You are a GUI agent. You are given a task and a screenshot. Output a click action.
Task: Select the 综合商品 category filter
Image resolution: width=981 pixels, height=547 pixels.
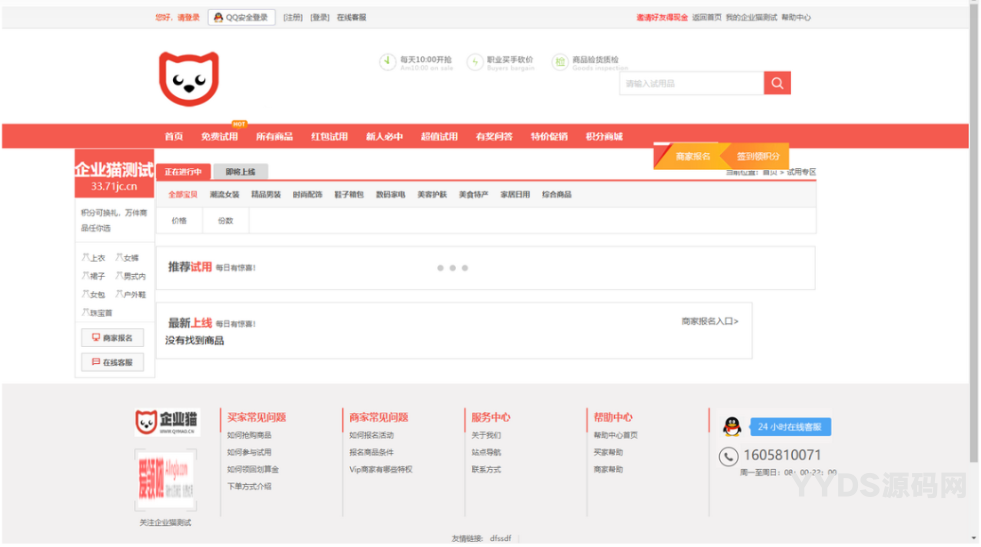tap(557, 195)
